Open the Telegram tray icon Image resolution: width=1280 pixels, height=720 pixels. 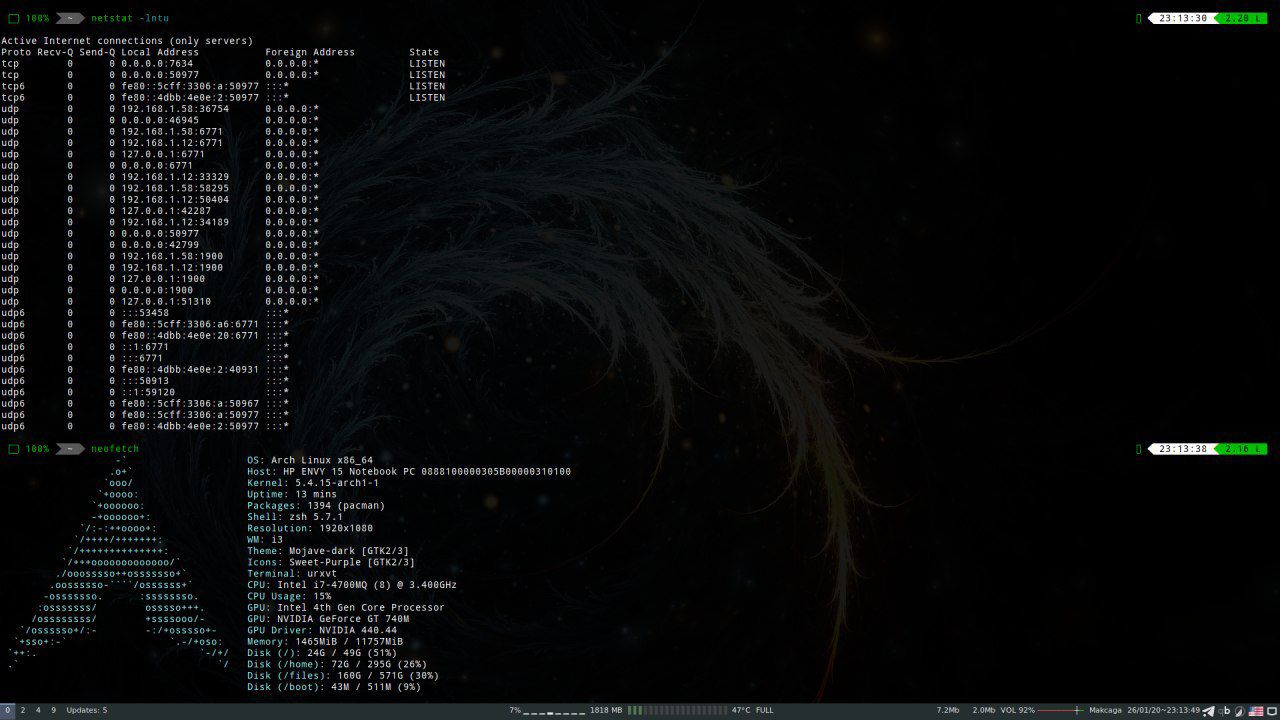click(1208, 710)
